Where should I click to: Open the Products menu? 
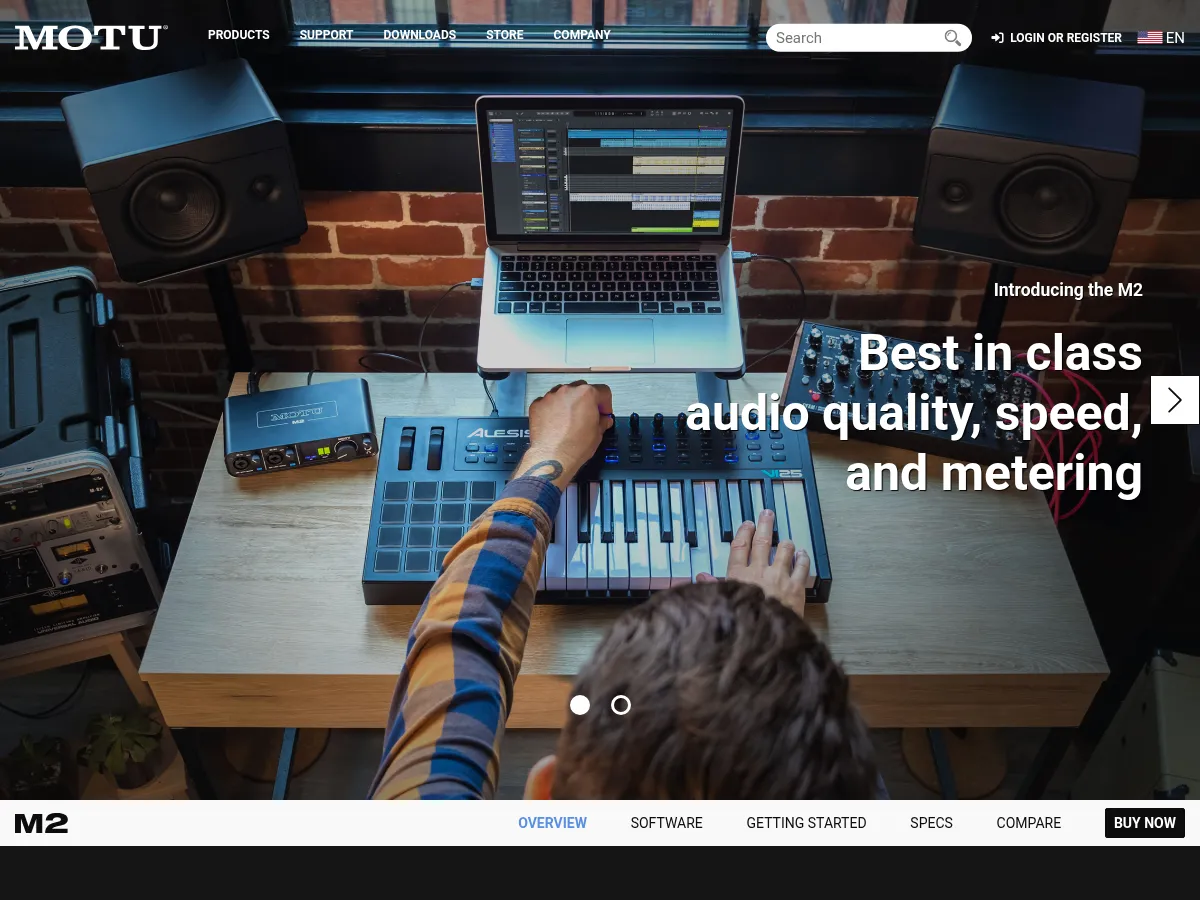(238, 35)
